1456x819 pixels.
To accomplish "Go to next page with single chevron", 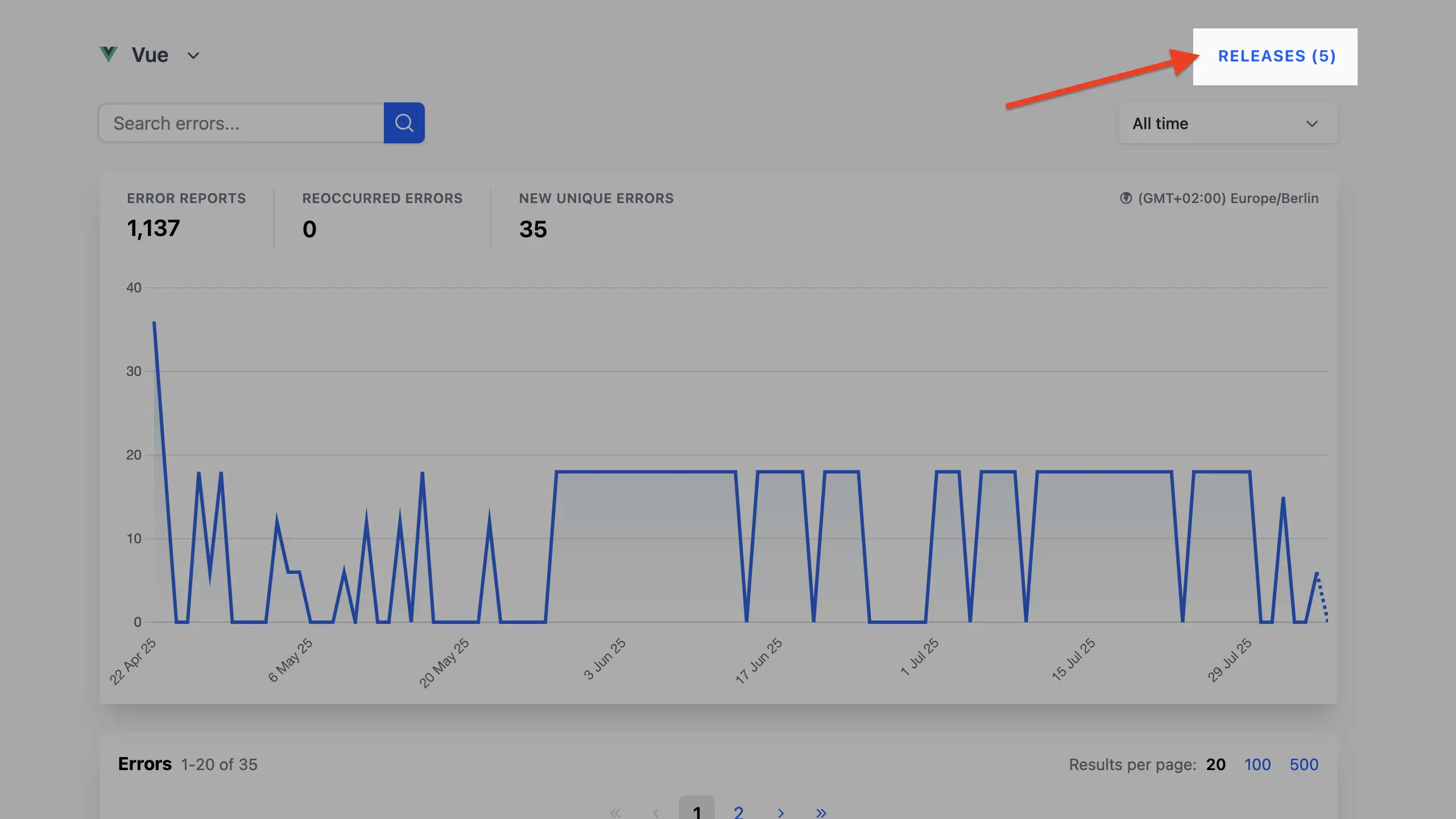I will coord(781,812).
